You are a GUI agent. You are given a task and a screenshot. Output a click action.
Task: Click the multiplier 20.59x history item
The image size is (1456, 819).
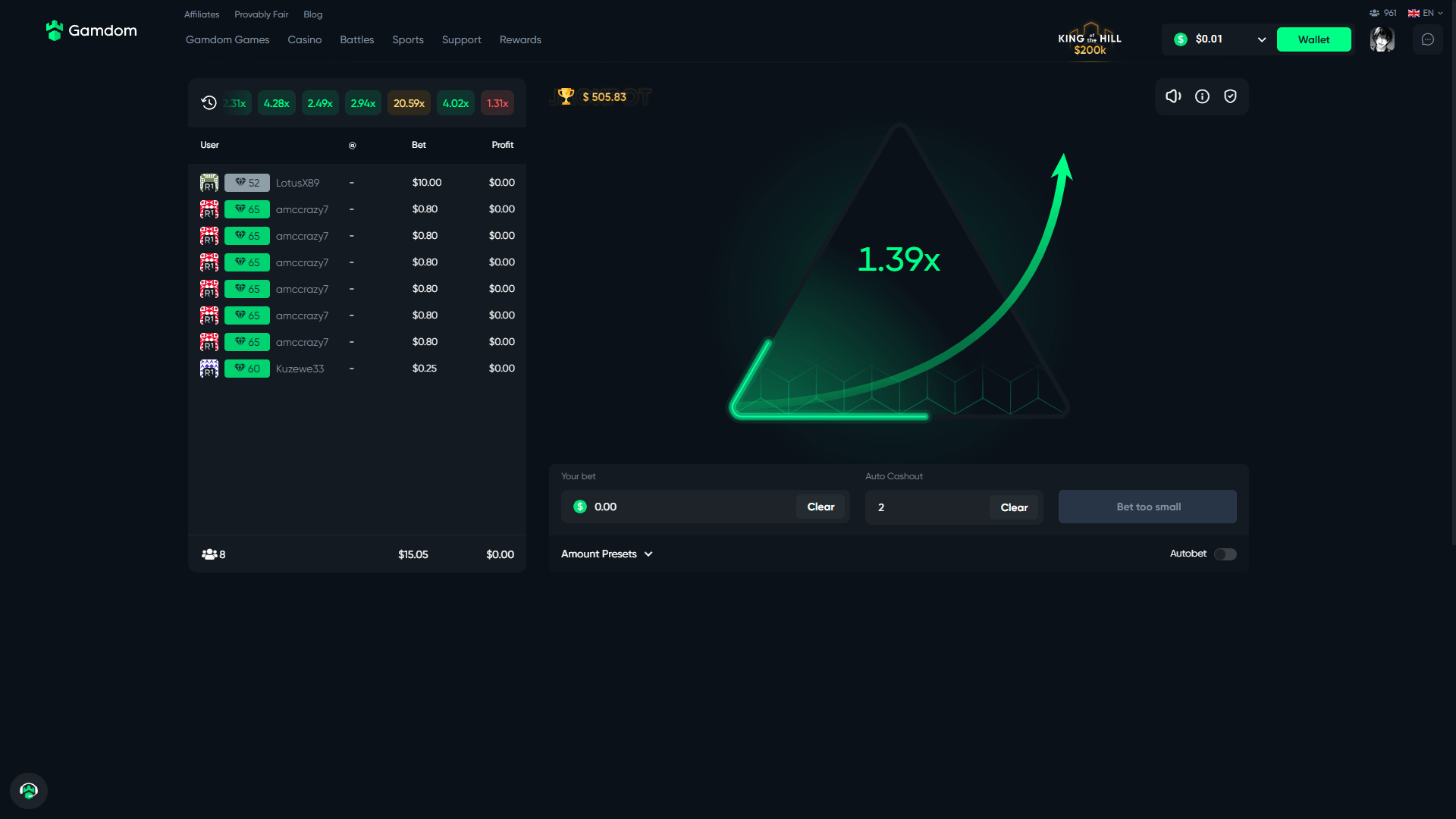409,103
